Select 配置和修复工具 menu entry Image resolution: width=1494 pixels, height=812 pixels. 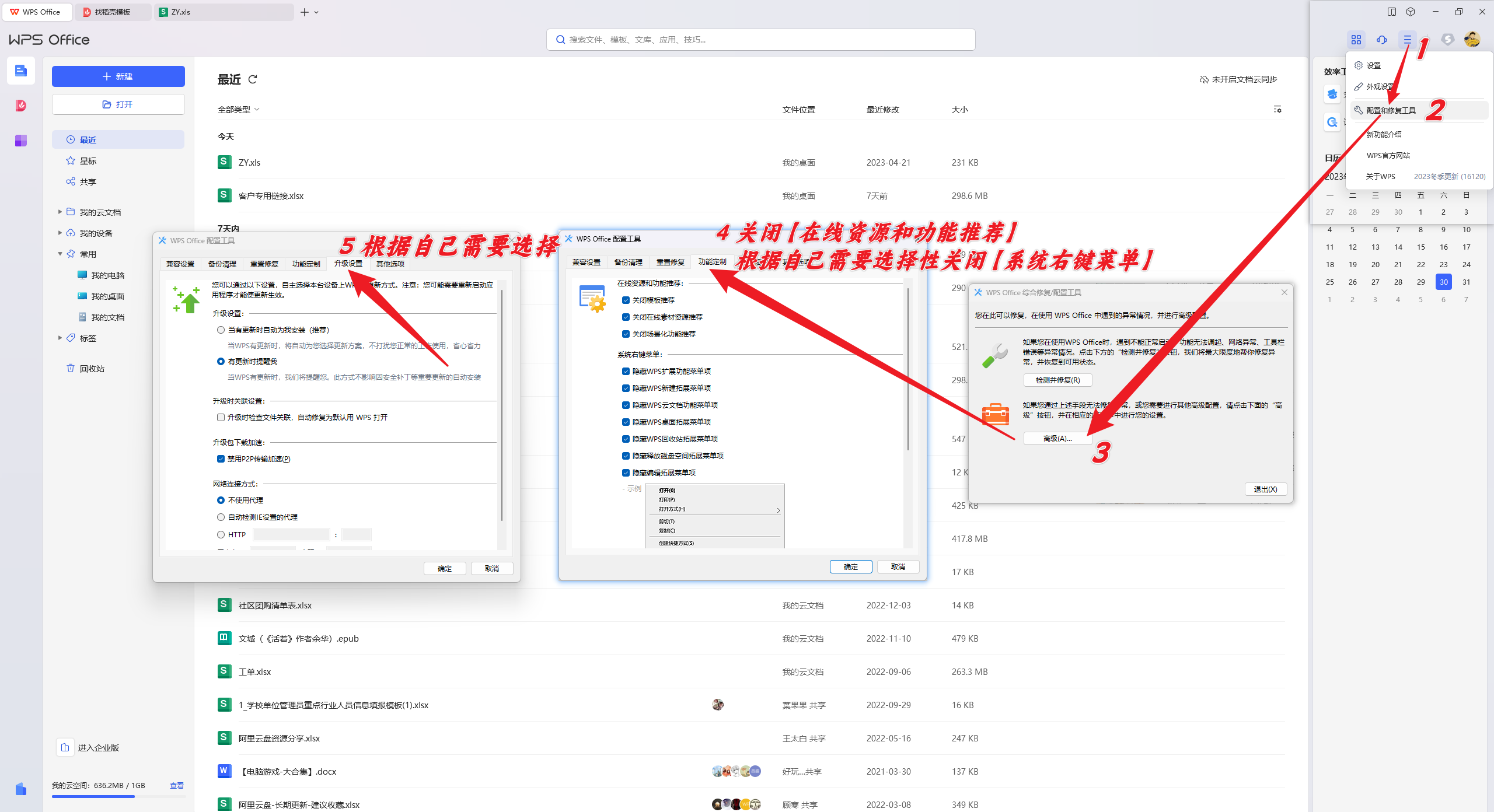click(1391, 110)
